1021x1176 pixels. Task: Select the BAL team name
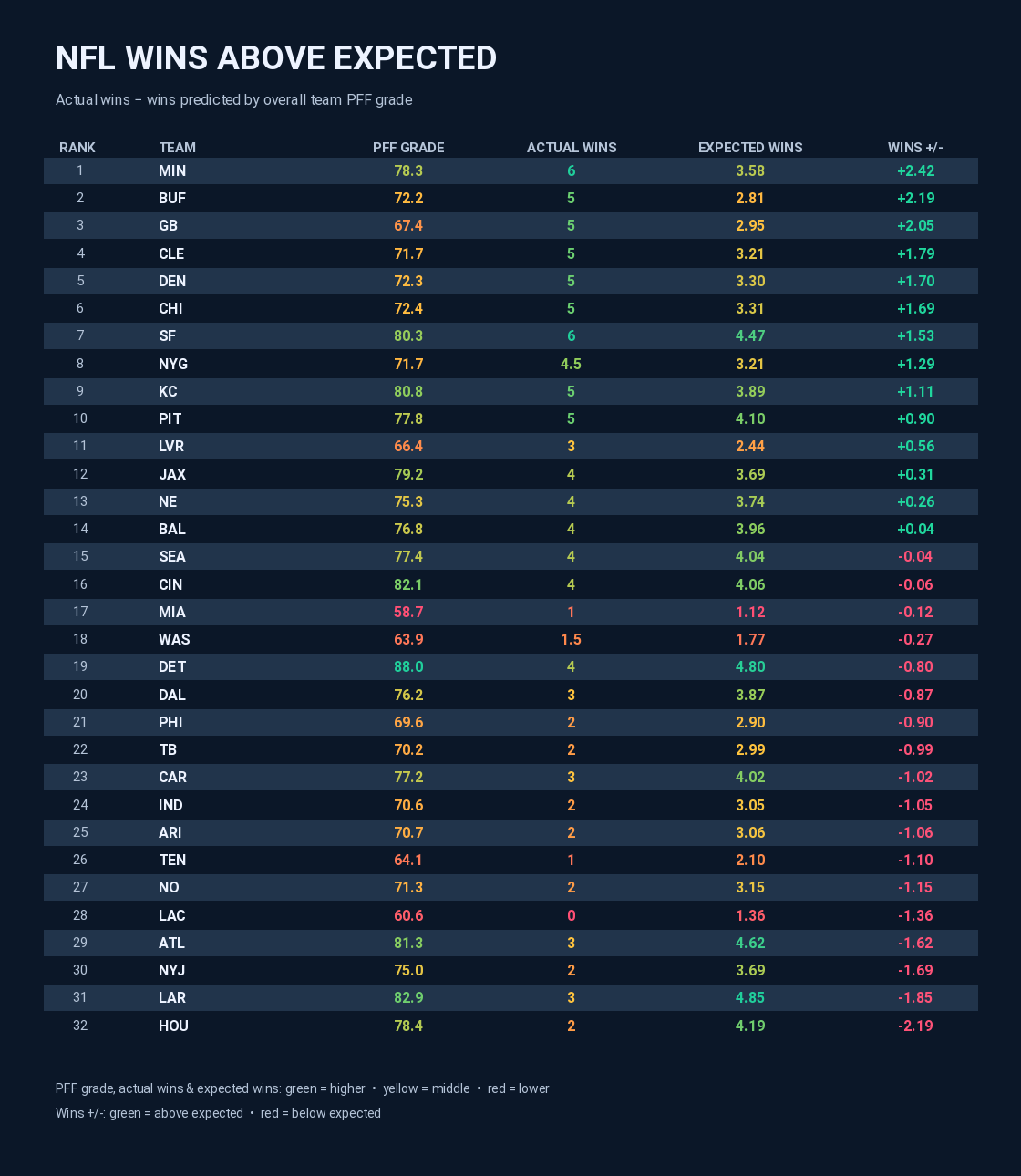172,529
